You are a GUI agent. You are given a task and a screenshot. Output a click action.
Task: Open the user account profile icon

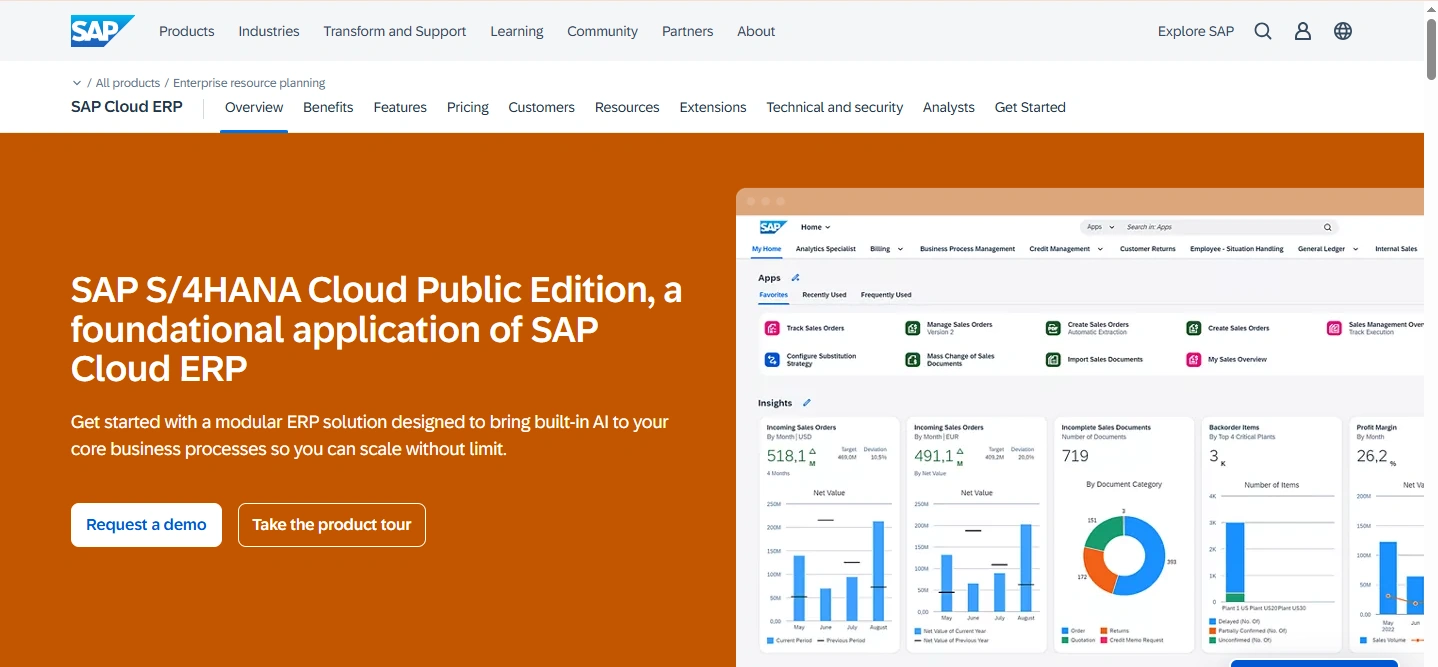pyautogui.click(x=1303, y=31)
